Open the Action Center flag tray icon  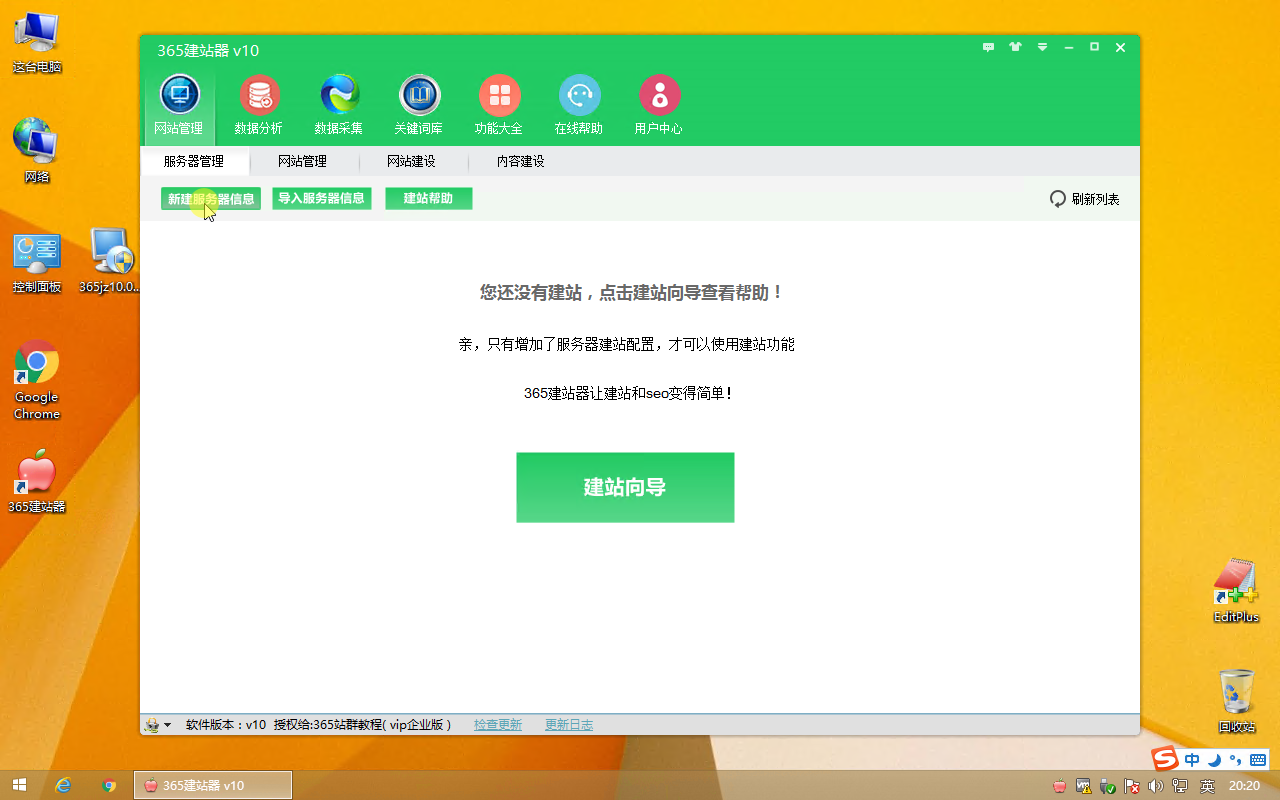point(1132,786)
